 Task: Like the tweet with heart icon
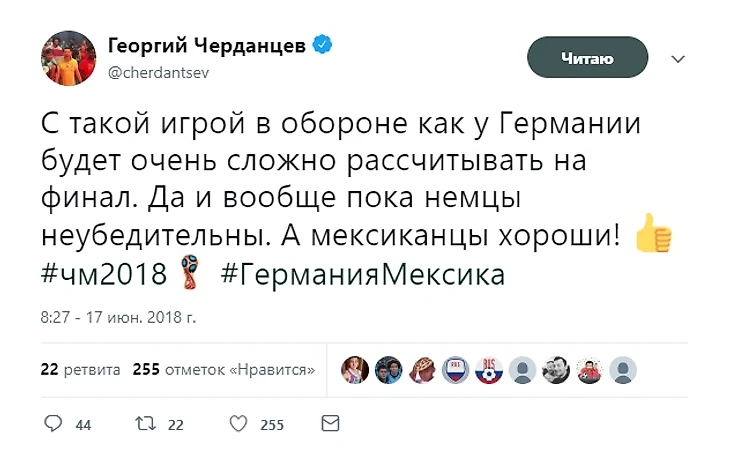[238, 424]
